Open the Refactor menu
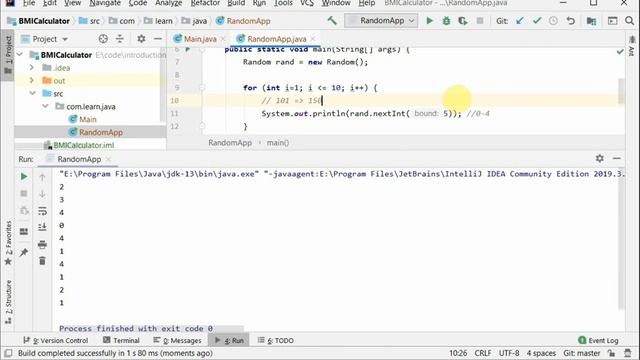640x360 pixels. (x=205, y=3)
